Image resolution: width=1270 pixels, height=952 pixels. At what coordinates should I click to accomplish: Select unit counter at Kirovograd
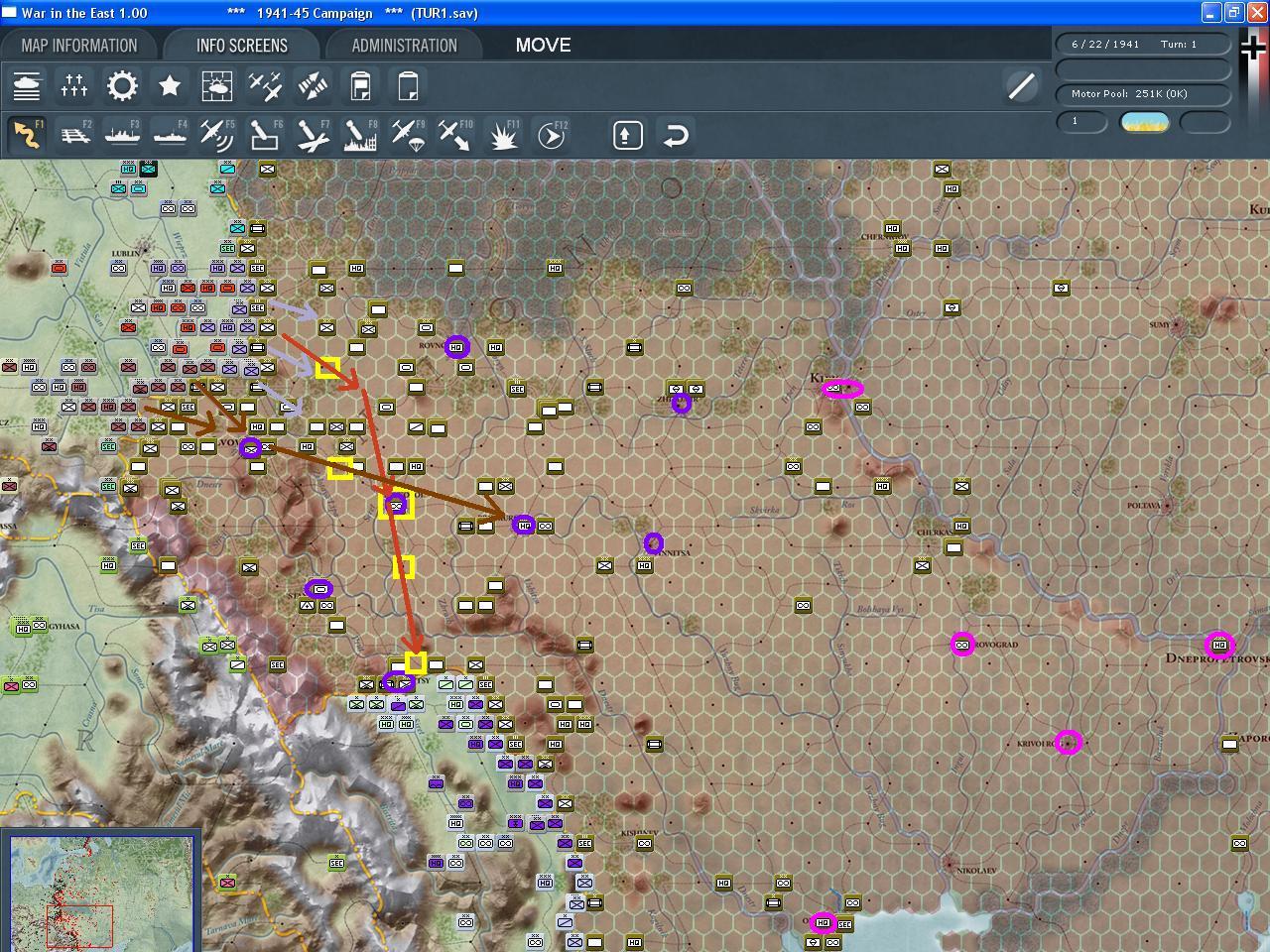click(961, 645)
